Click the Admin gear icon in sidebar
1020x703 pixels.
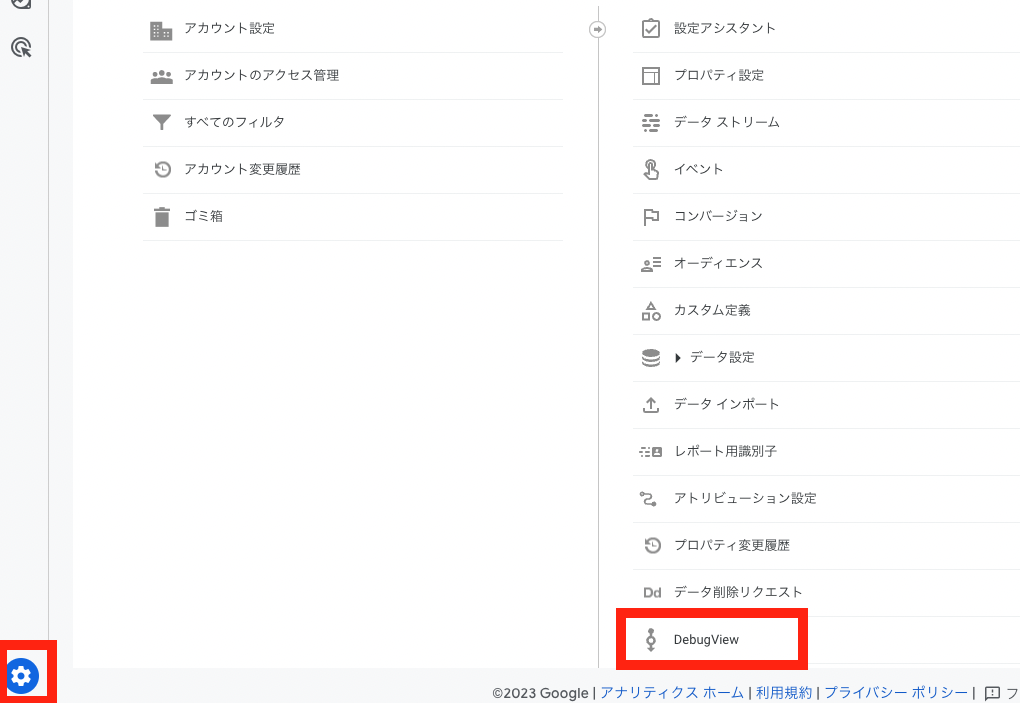click(23, 676)
